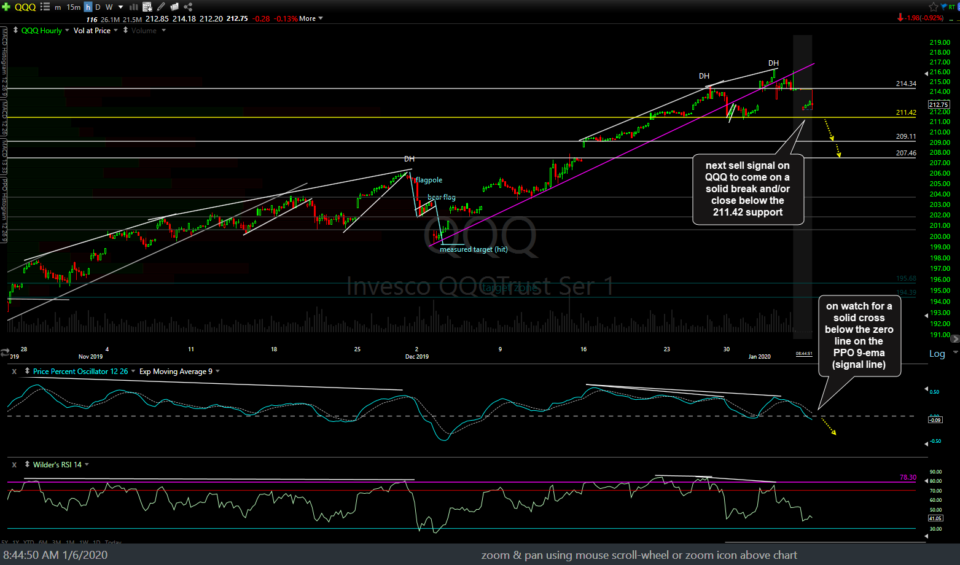Click the move handle of Price Percent Oscillator
This screenshot has height=565, width=960.
pos(27,371)
